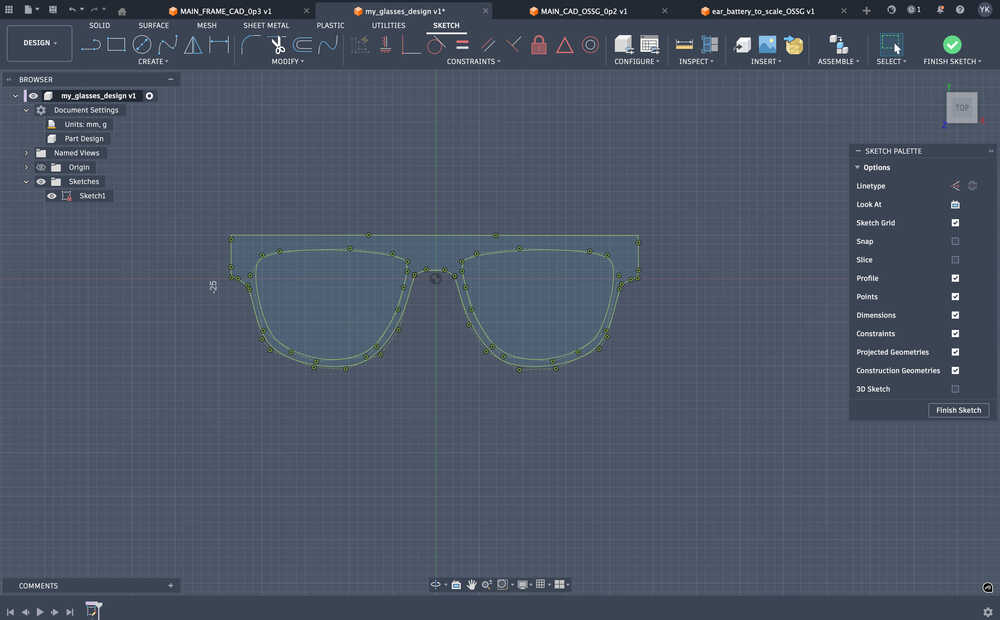Click the Fit view icon in navigation bar
Image resolution: width=1000 pixels, height=620 pixels.
pos(502,584)
